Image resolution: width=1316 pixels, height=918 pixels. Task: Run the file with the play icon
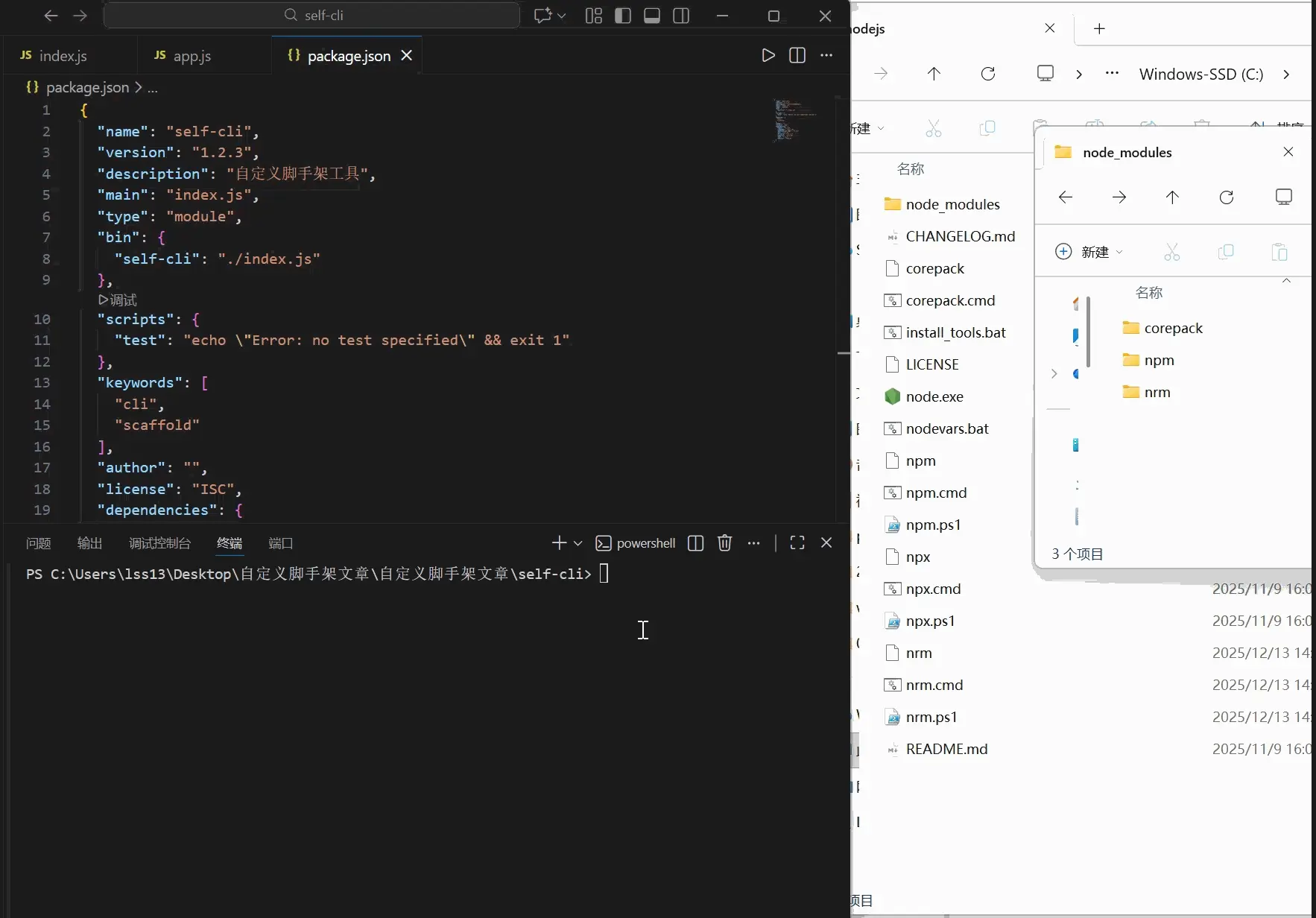768,55
